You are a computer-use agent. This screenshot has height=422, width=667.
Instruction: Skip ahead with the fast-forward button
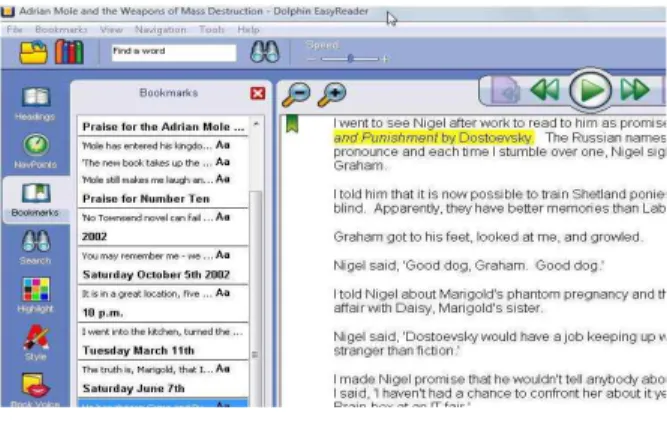tap(635, 90)
